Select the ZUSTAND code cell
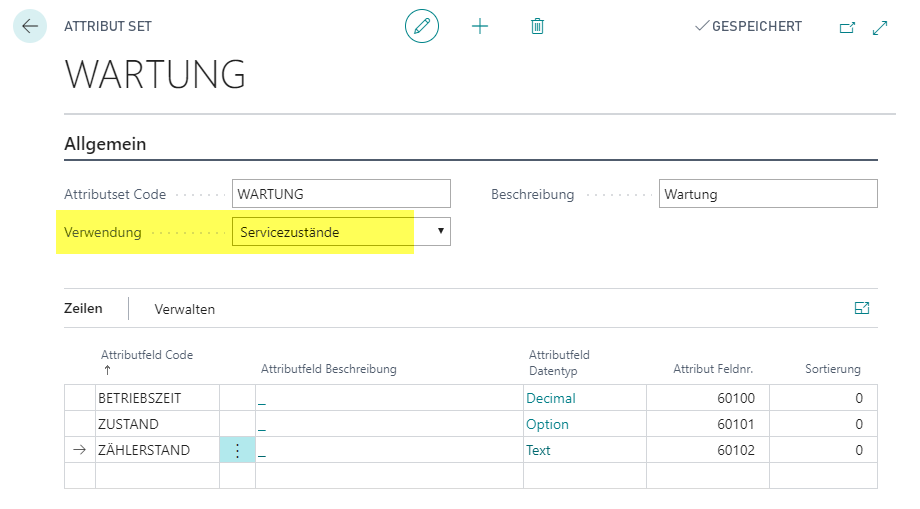The image size is (920, 509). coord(157,424)
